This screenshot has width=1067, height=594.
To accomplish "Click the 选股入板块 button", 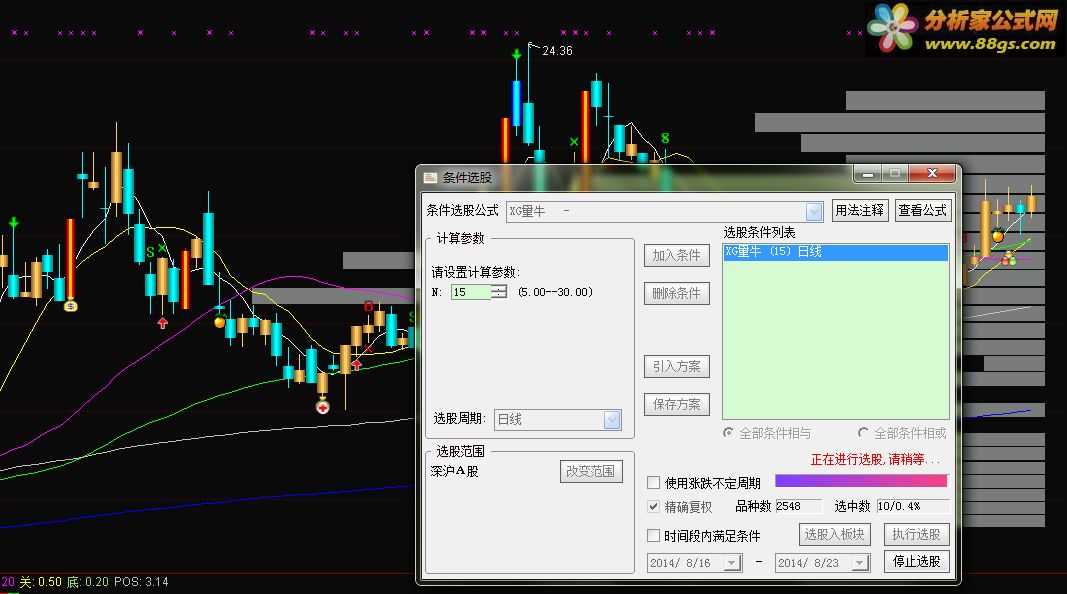I will point(834,534).
